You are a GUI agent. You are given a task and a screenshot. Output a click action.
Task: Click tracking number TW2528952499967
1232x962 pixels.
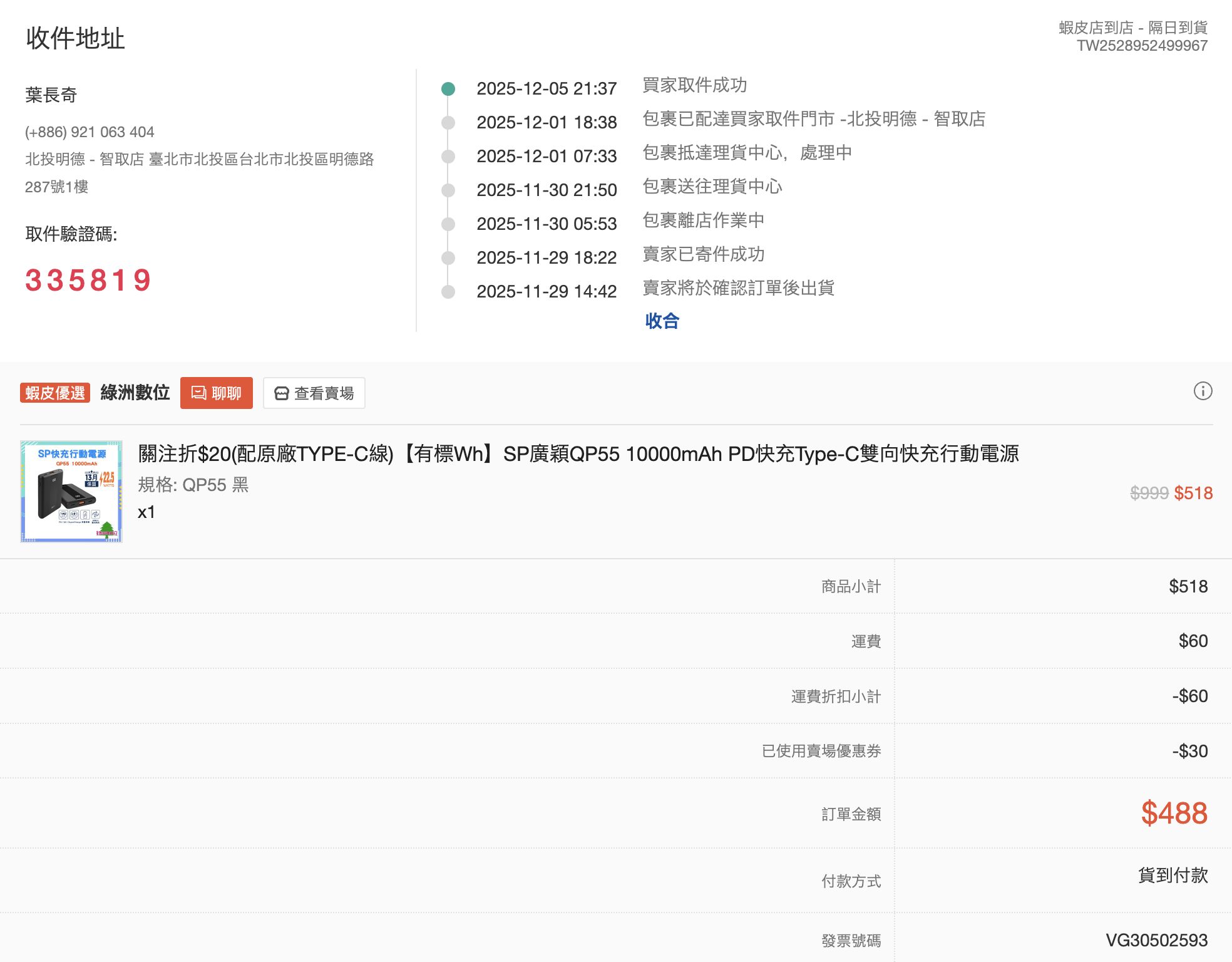click(1142, 46)
